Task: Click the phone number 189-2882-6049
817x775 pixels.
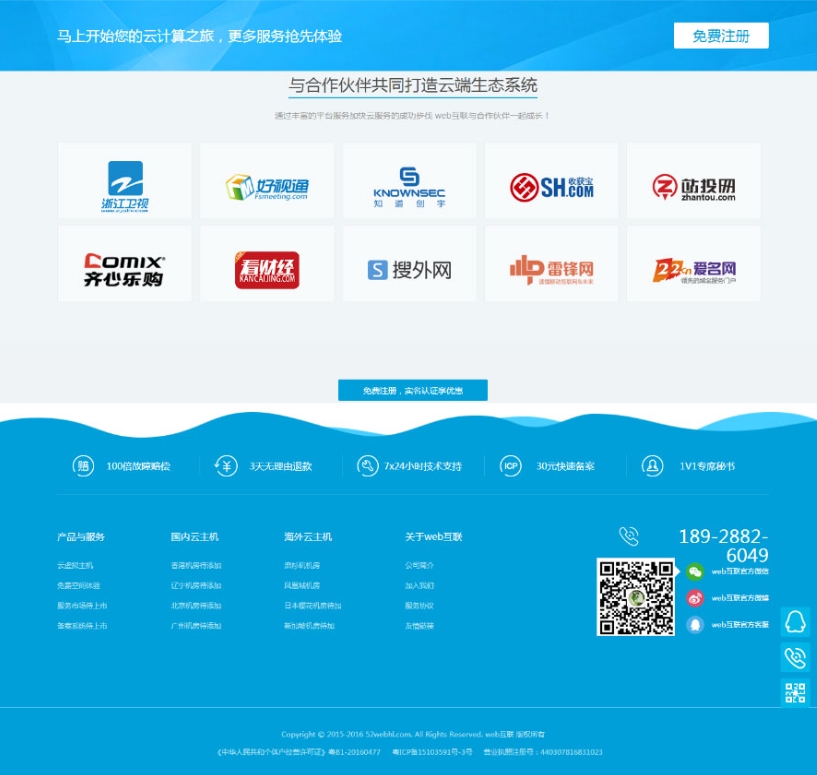Action: 724,546
